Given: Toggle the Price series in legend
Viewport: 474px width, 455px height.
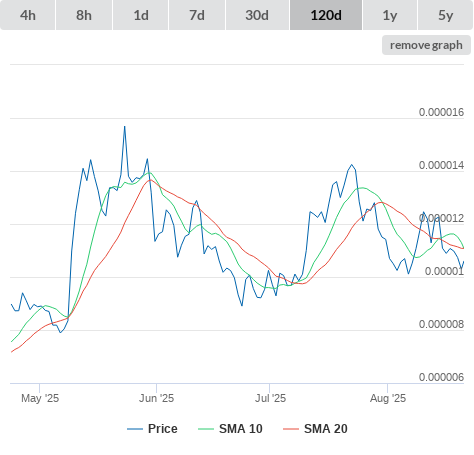Looking at the screenshot, I should [163, 429].
